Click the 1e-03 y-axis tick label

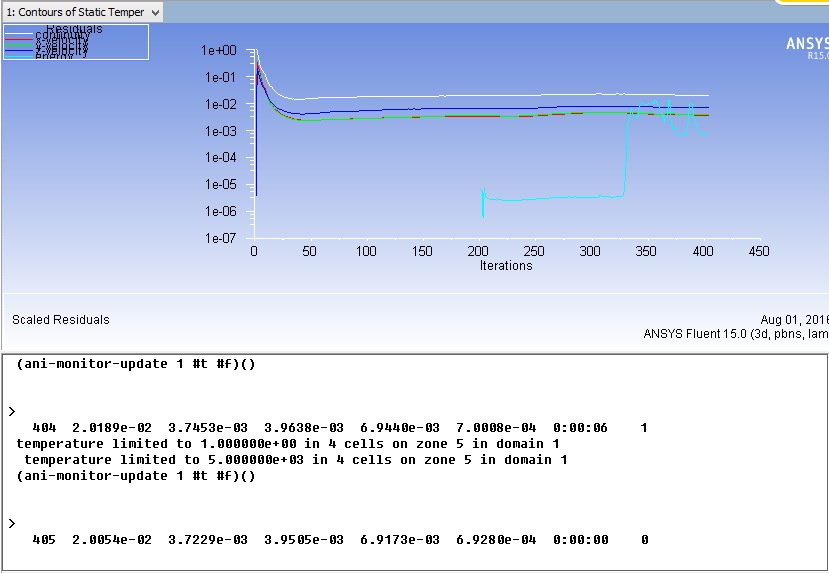(220, 131)
